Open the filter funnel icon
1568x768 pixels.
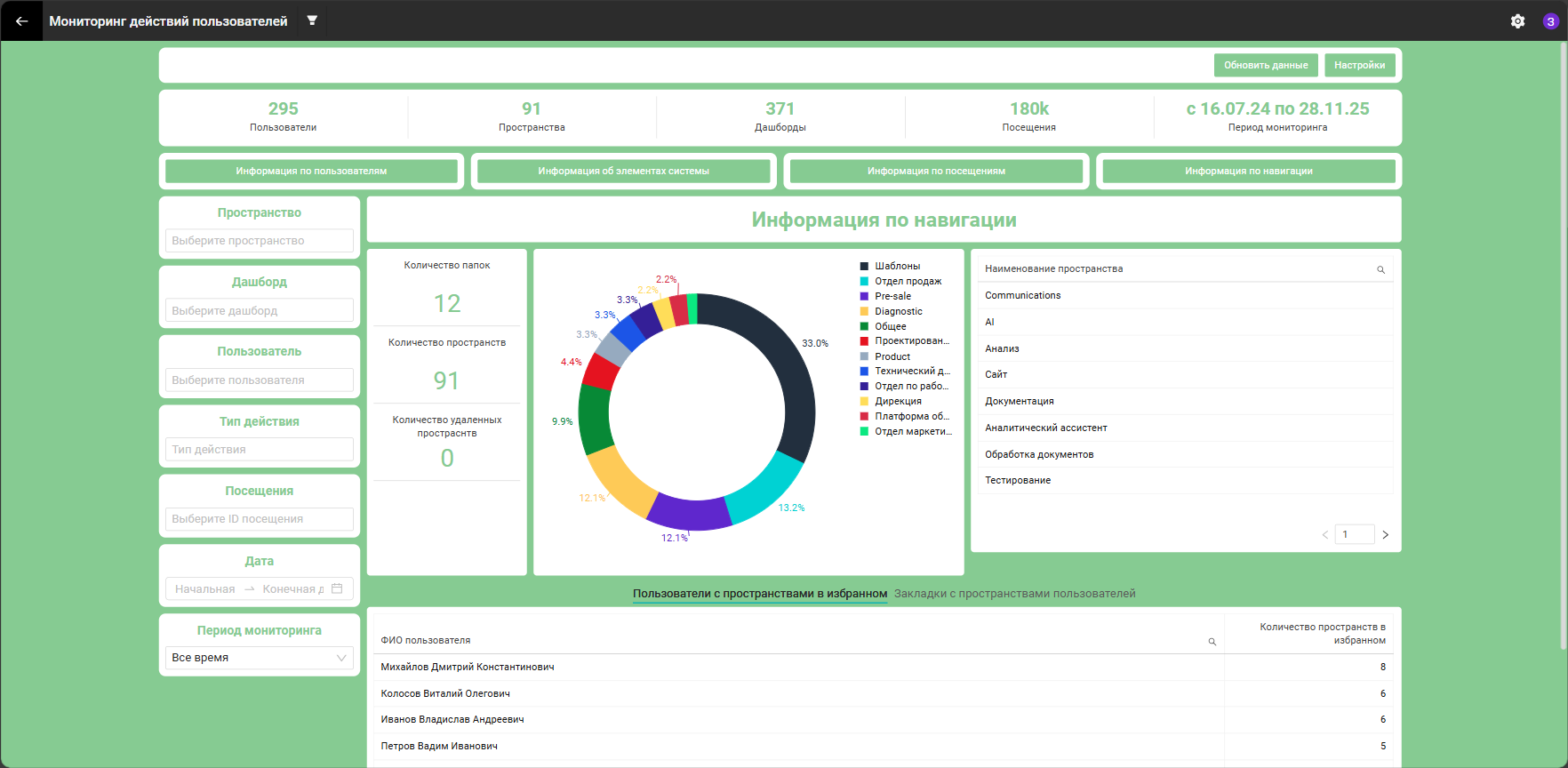tap(312, 20)
